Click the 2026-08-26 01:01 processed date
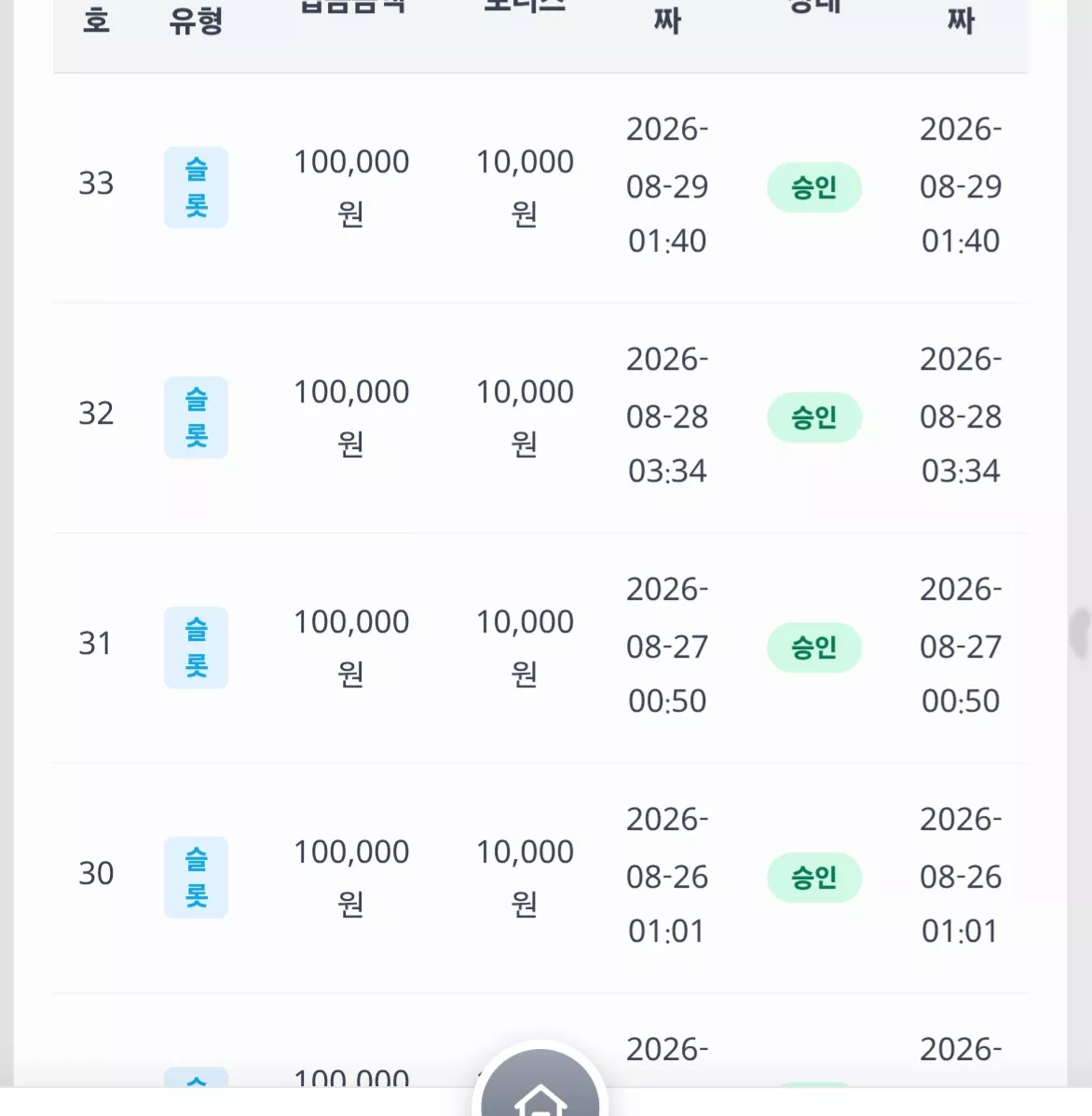1092x1116 pixels. coord(961,876)
